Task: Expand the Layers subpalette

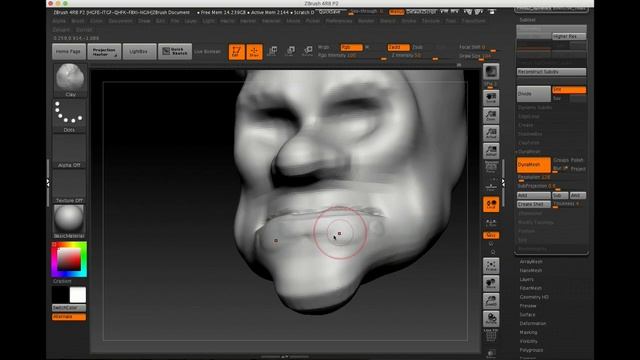Action: point(527,280)
